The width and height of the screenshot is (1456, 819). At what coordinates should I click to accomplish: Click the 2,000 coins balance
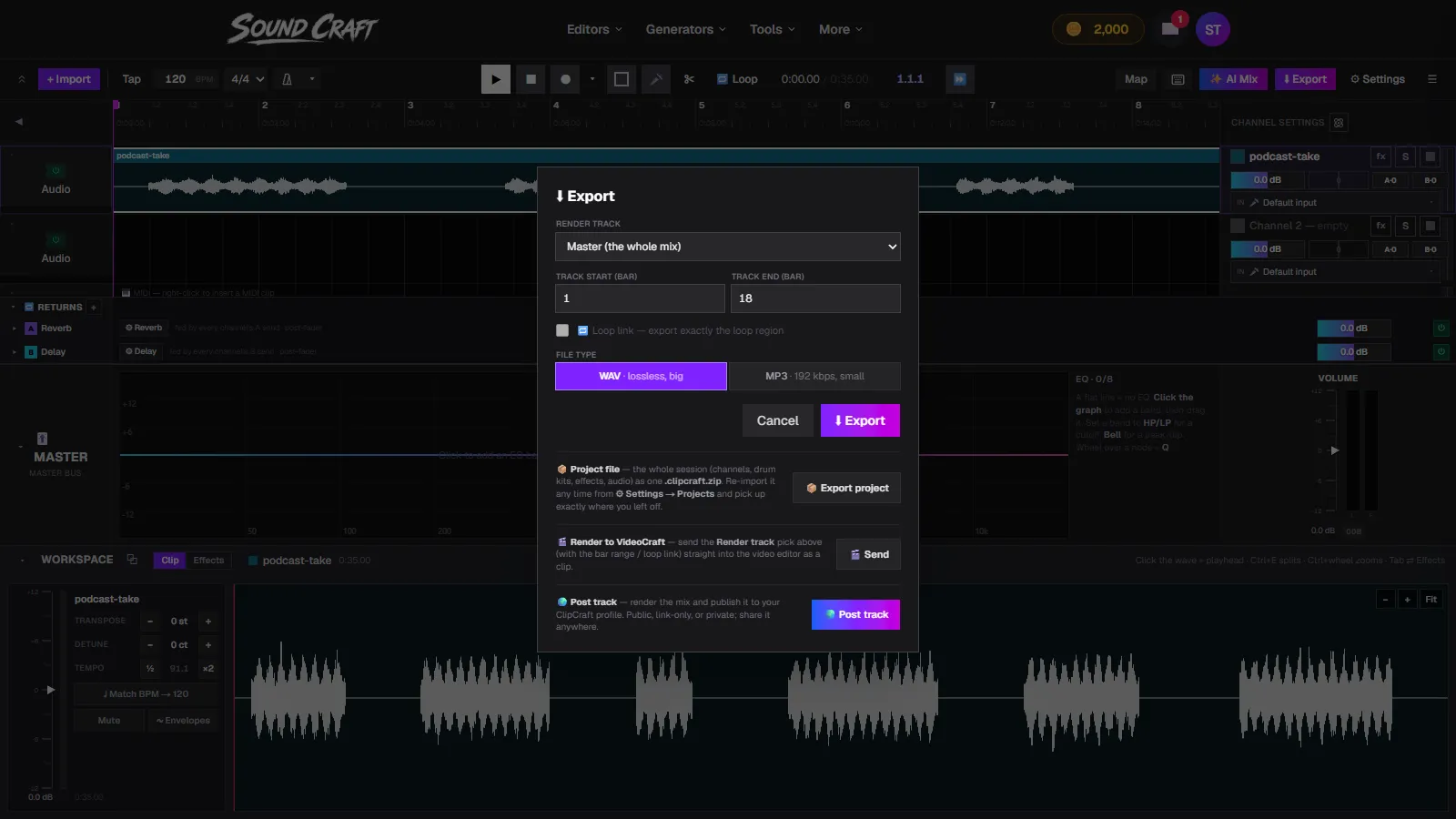(1097, 29)
